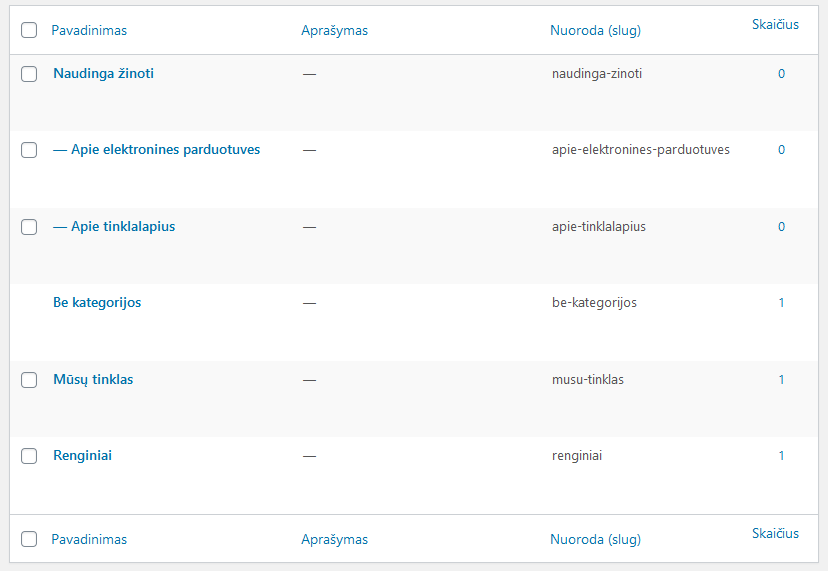The width and height of the screenshot is (828, 571).
Task: Click the description dash in Naudinga žinoti row
Action: (309, 74)
